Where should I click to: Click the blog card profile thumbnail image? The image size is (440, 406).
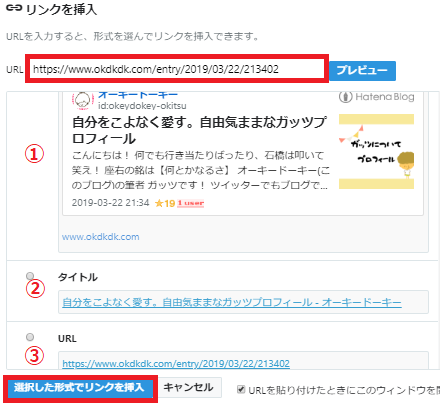click(x=376, y=151)
